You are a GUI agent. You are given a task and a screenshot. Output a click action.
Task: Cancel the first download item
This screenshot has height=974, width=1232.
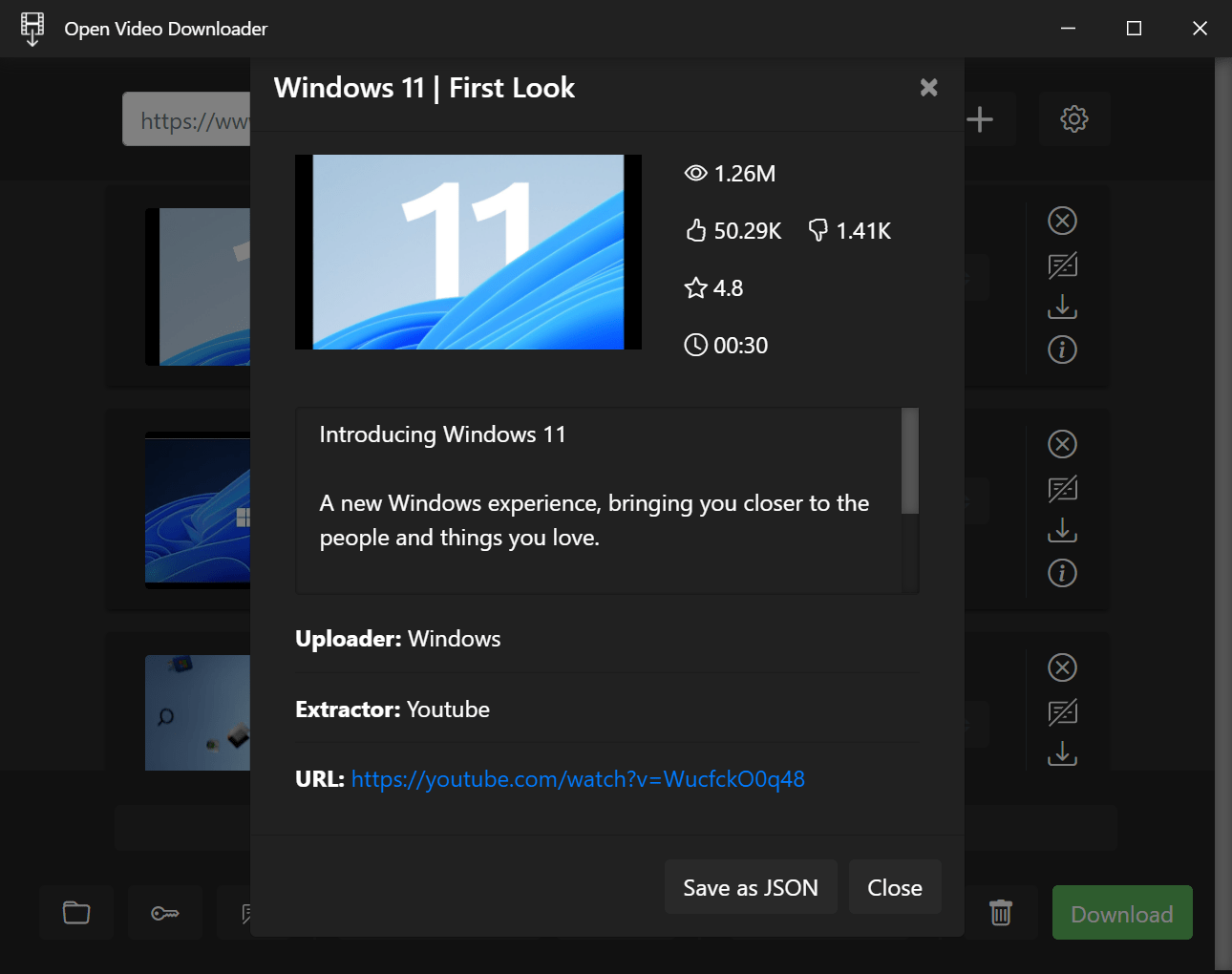coord(1061,221)
